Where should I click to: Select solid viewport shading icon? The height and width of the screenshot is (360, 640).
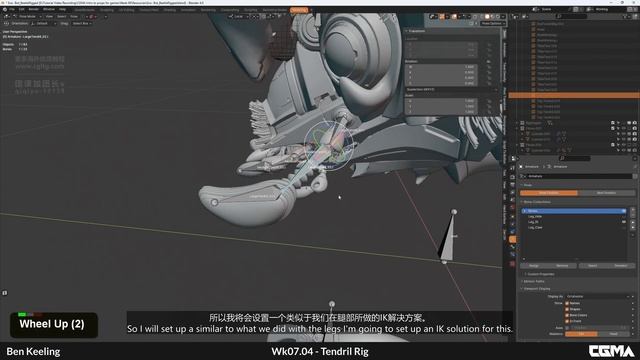487,16
